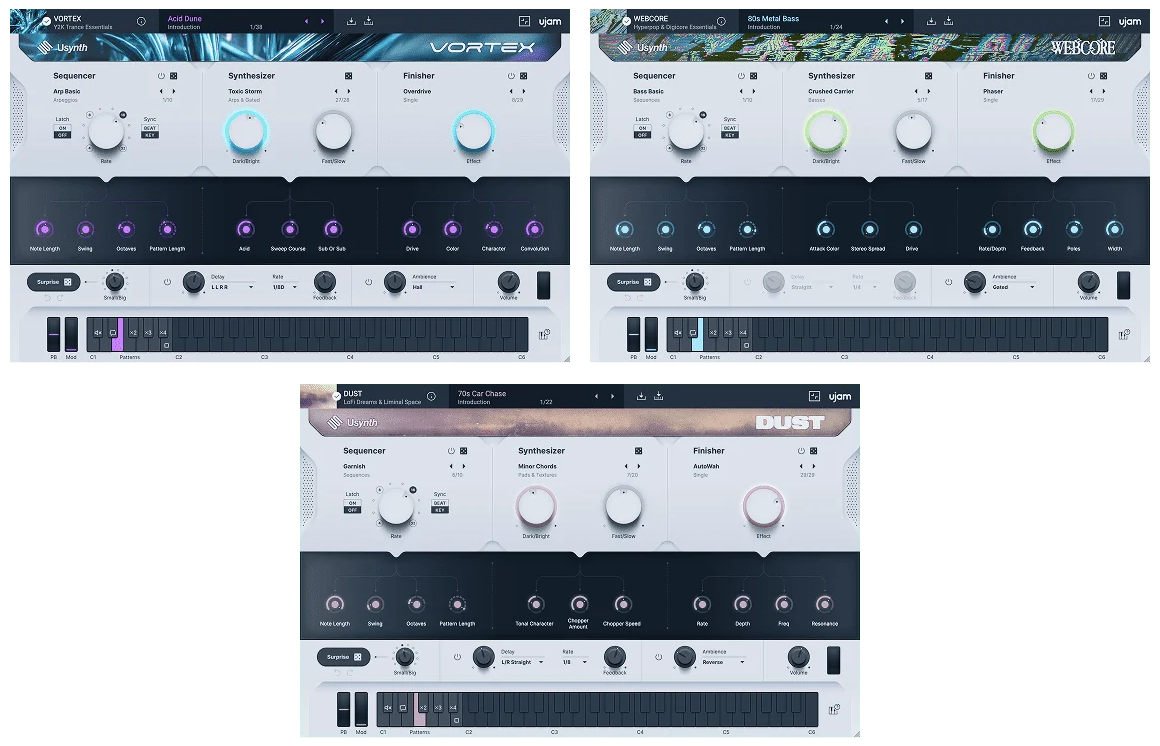Click the Sequencer randomize dice in Vortex
1160x746 pixels.
(174, 75)
